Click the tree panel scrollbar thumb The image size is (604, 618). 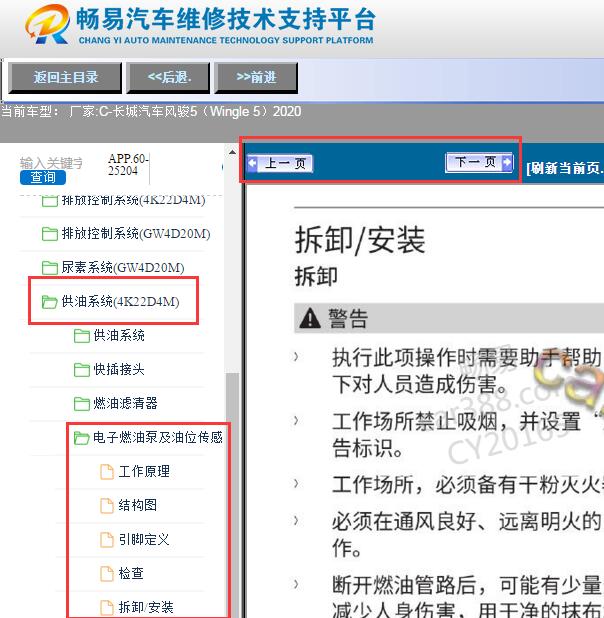(x=233, y=495)
